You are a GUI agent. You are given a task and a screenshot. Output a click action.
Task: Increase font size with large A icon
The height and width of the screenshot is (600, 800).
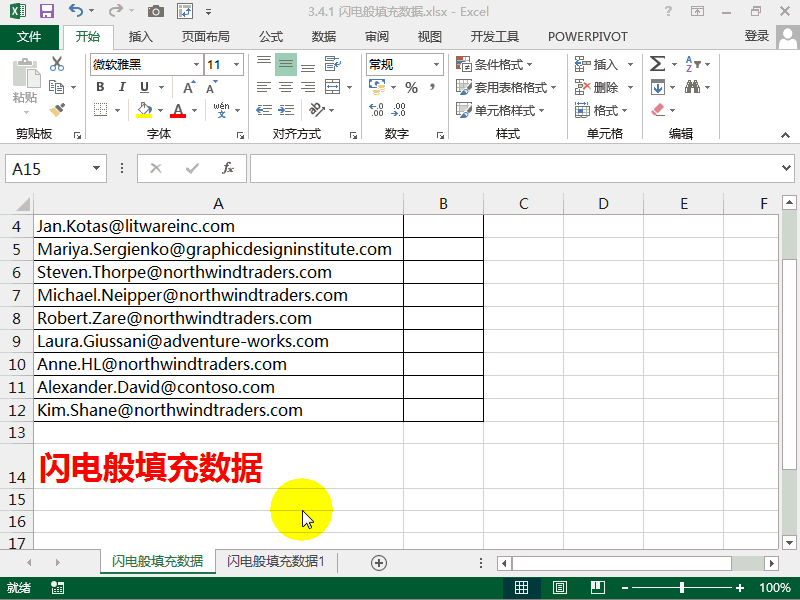189,87
